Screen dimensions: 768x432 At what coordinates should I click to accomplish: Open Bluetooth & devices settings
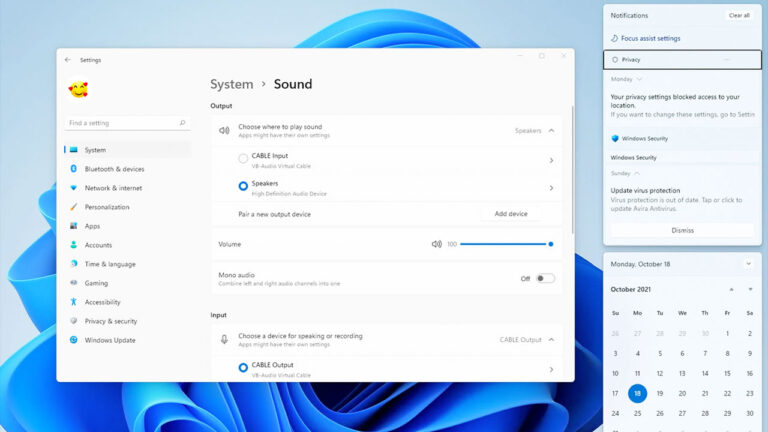point(127,169)
